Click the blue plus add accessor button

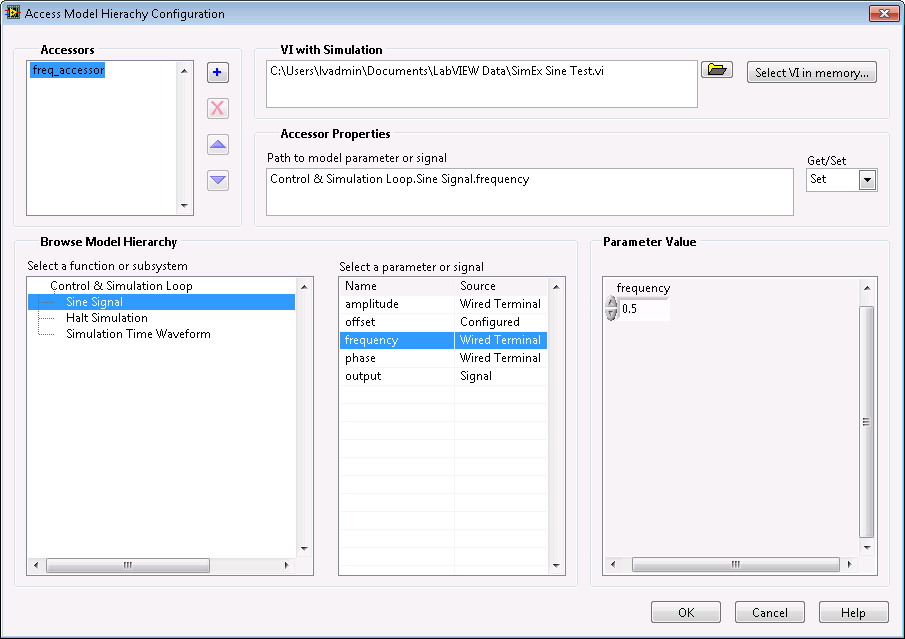pyautogui.click(x=218, y=73)
